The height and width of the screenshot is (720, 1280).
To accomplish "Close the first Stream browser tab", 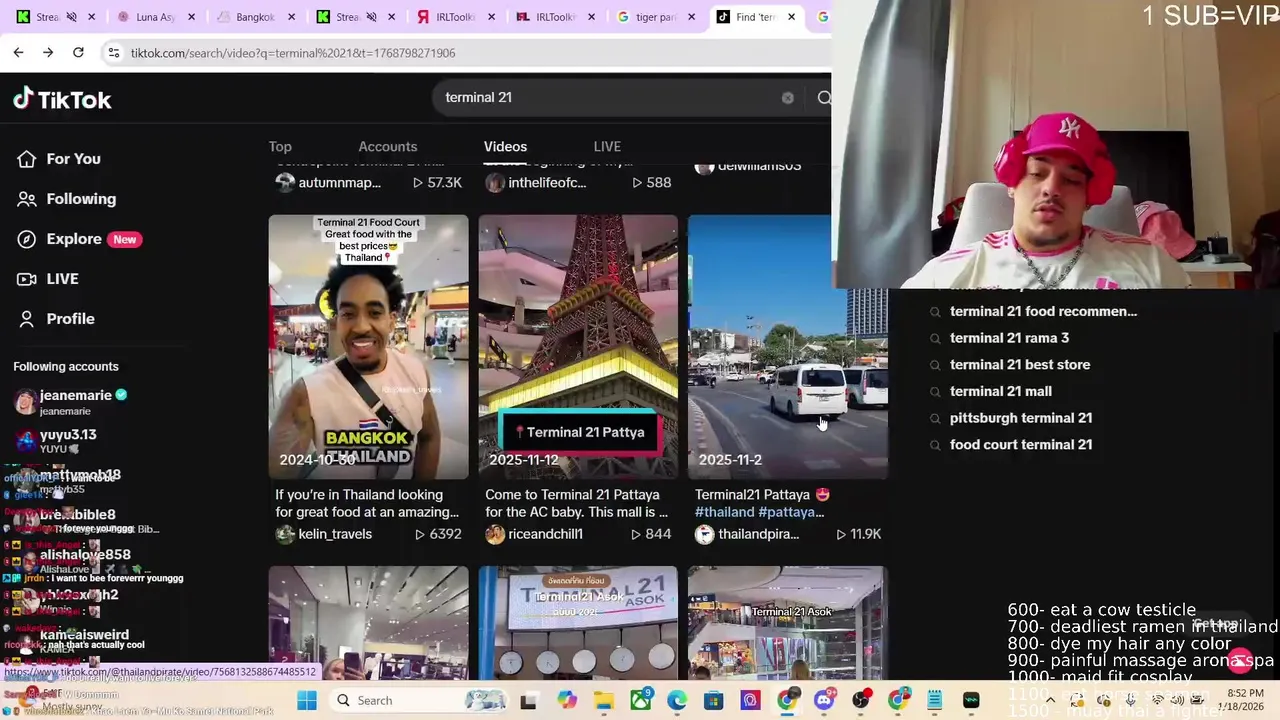I will pyautogui.click(x=92, y=17).
